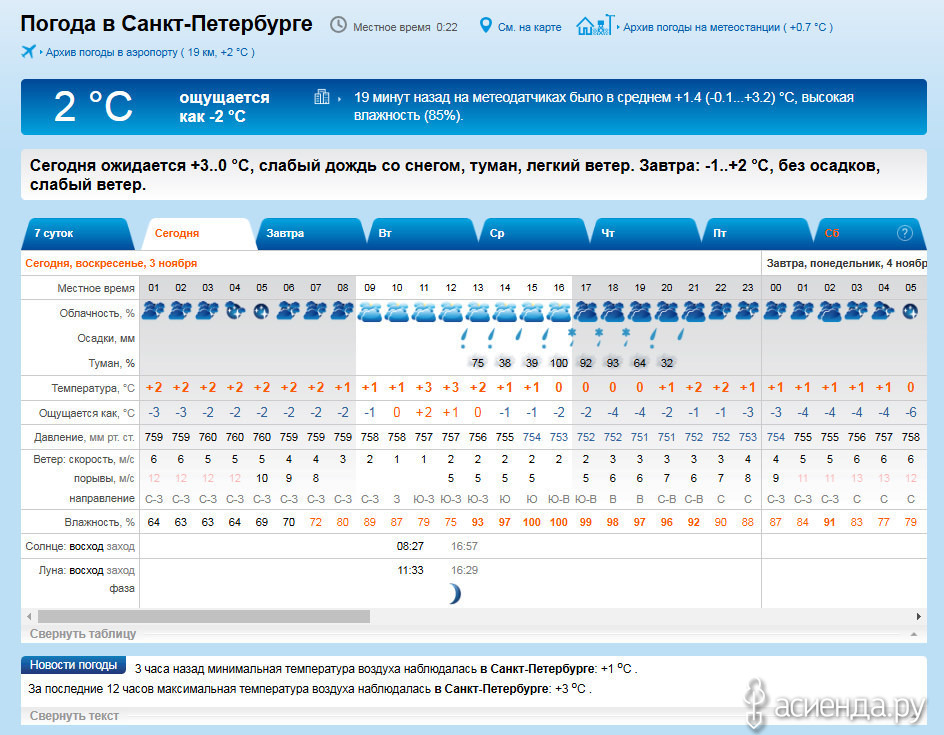This screenshot has width=944, height=735.
Task: Click the rain drop icon under hour 15
Action: tap(518, 334)
